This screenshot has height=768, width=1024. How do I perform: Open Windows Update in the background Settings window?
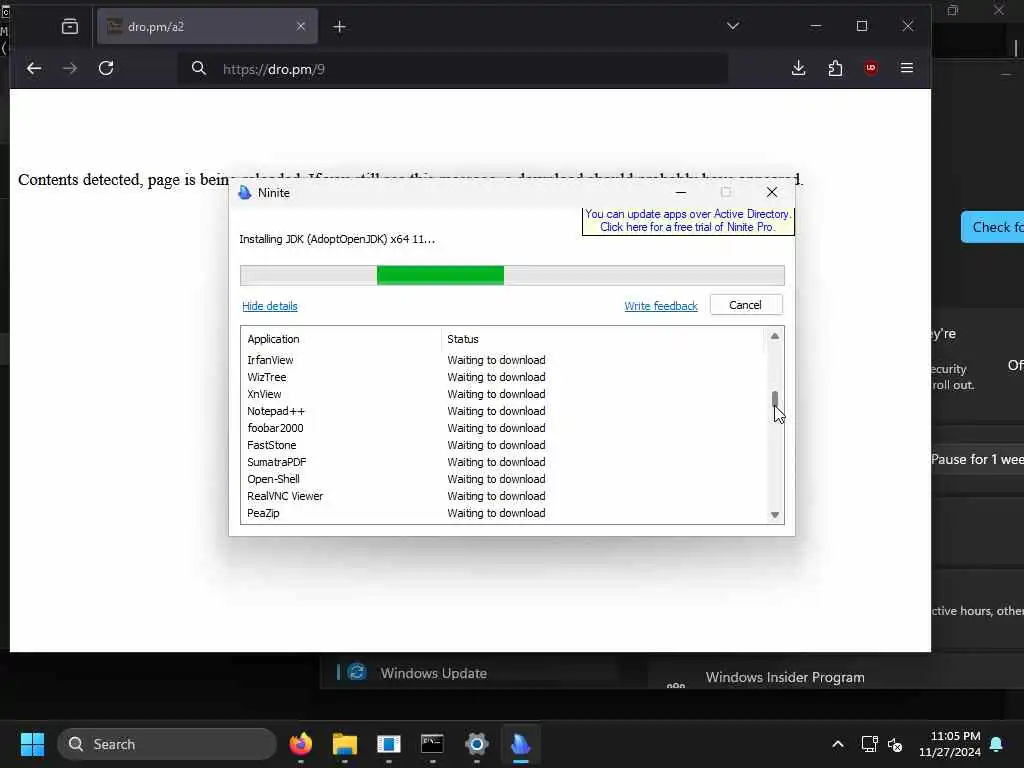pos(434,673)
